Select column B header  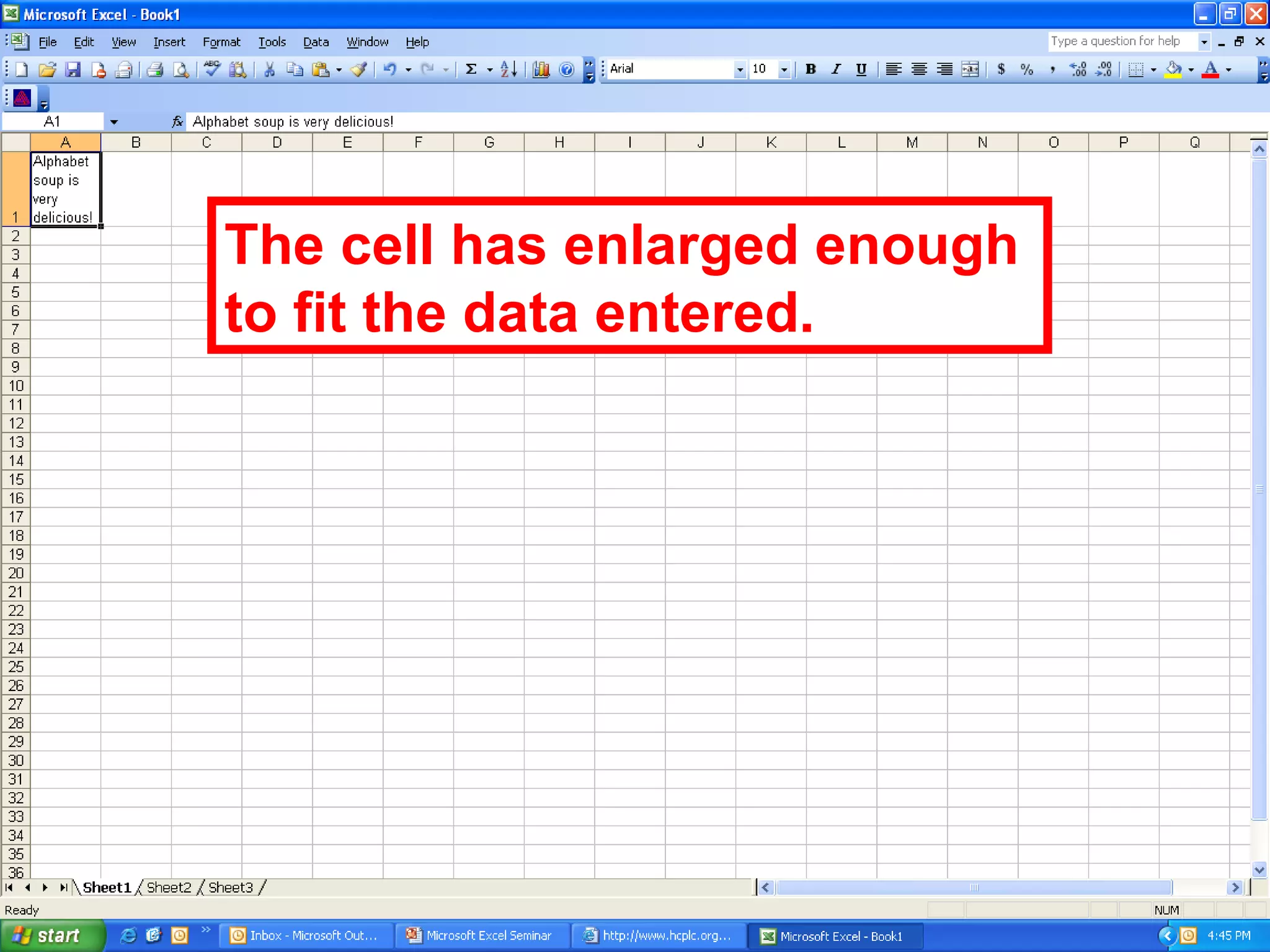(136, 143)
